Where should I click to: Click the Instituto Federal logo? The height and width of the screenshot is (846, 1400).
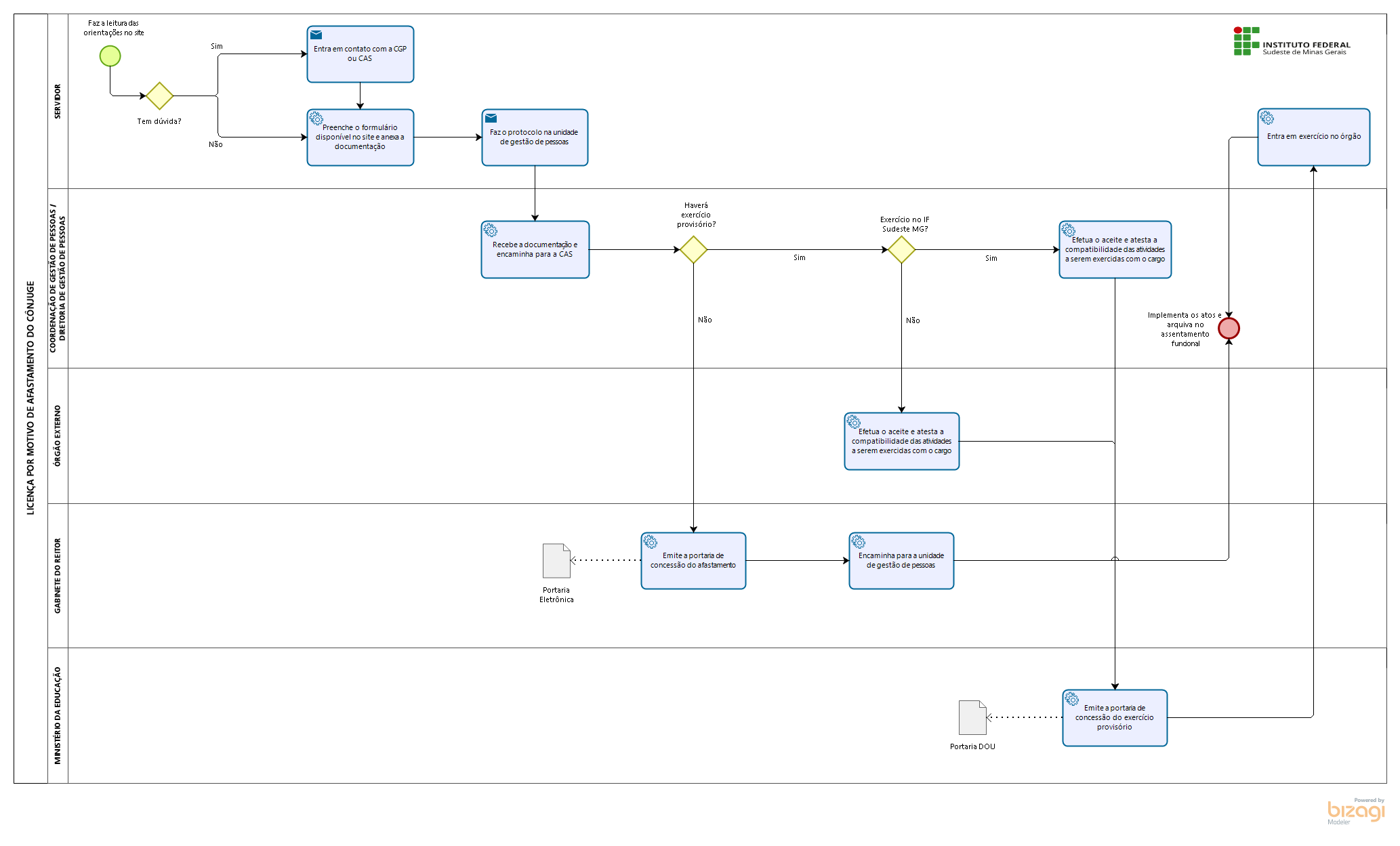(x=1292, y=42)
